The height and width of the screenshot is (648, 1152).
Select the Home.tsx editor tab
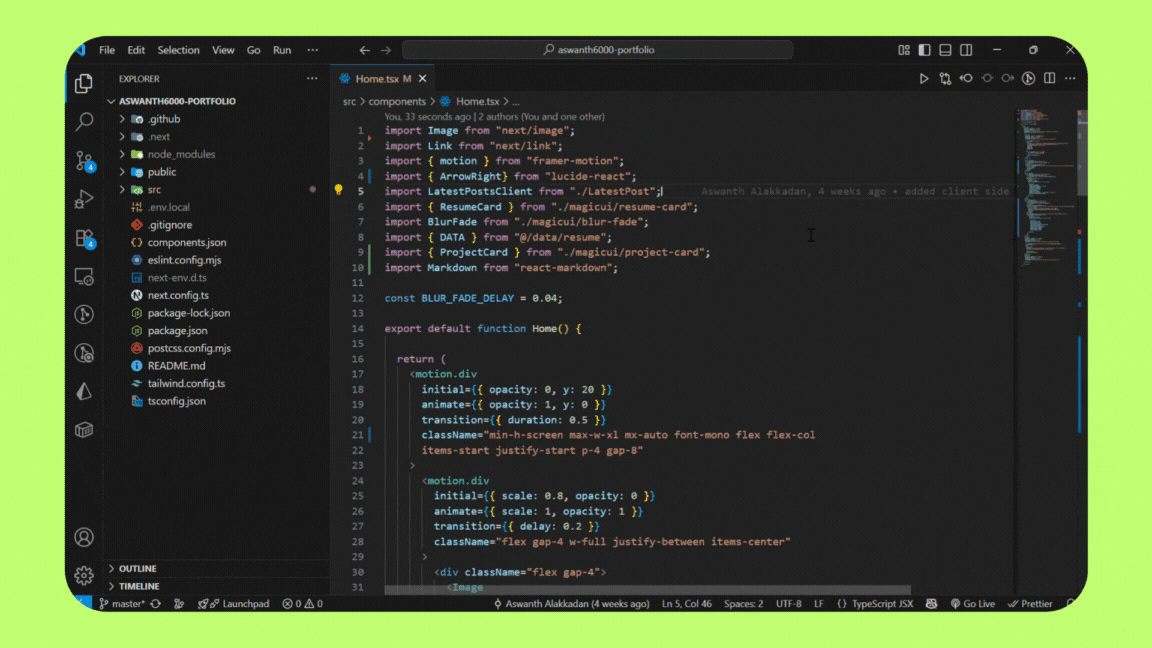376,78
